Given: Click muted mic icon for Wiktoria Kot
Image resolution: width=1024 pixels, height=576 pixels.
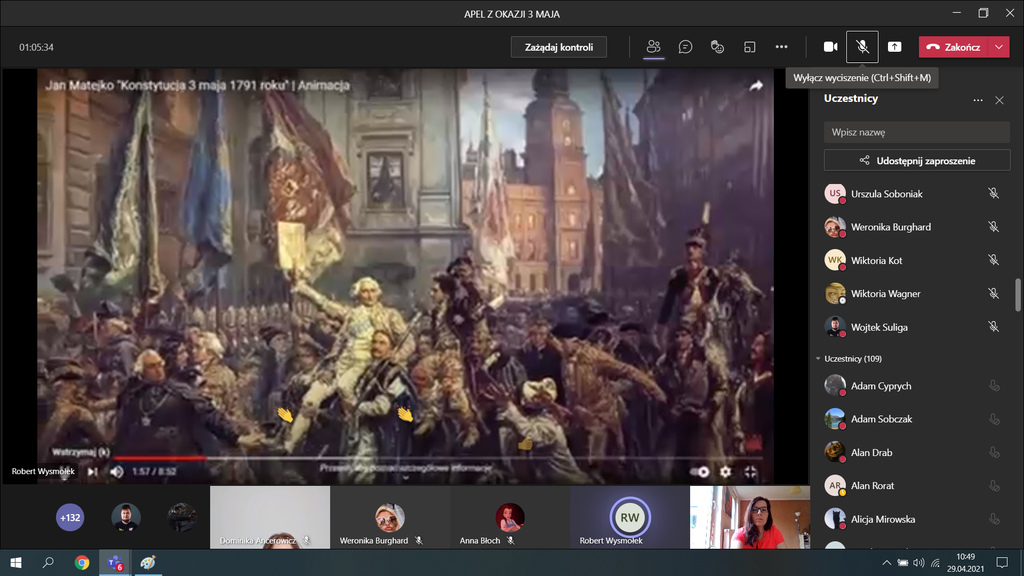Looking at the screenshot, I should tap(993, 260).
